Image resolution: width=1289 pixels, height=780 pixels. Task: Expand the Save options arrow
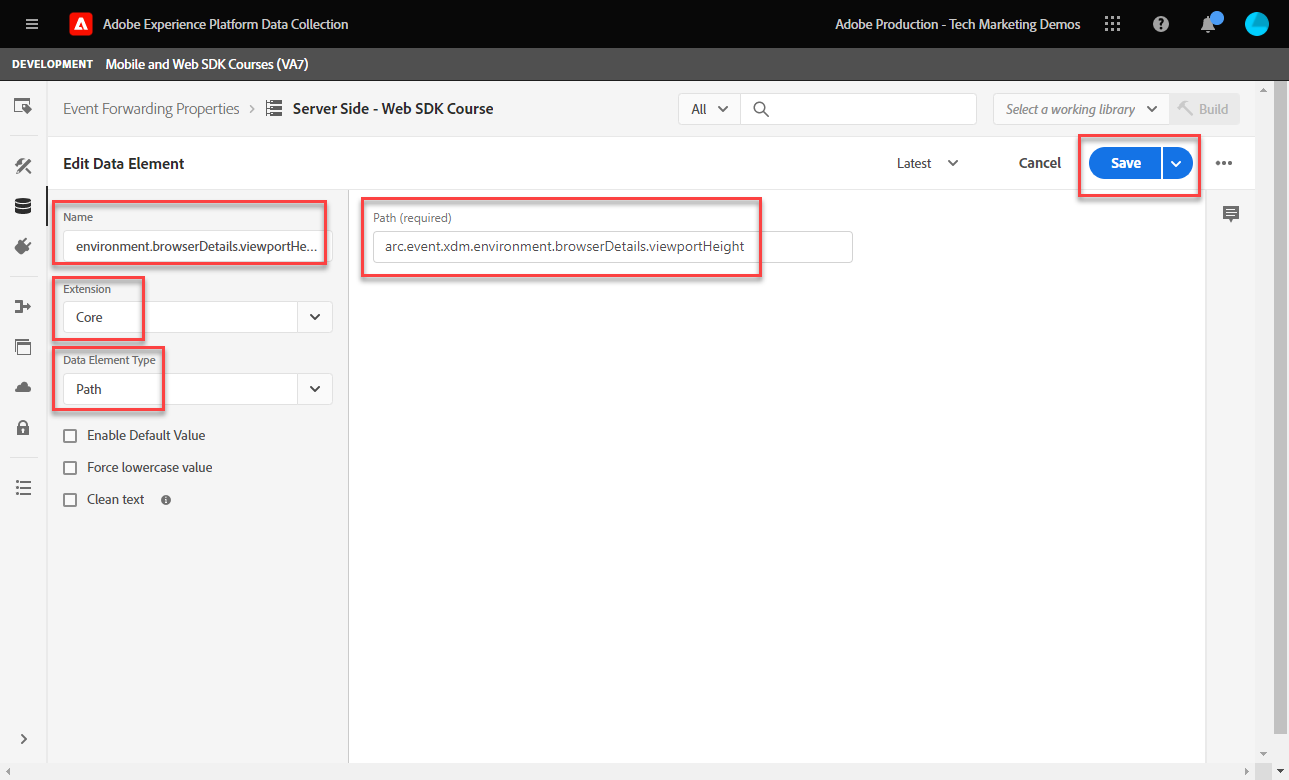coord(1177,163)
